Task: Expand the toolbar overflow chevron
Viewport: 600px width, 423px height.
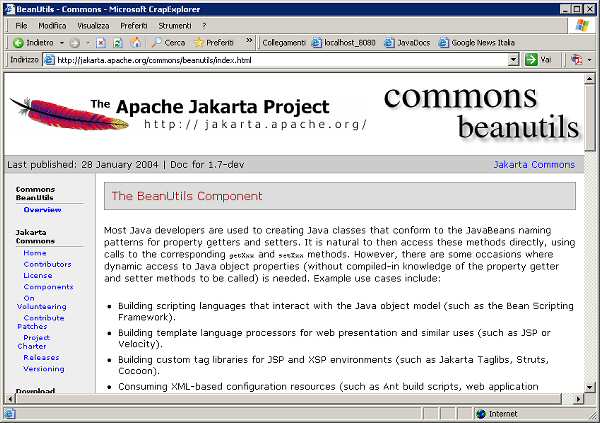Action: tap(249, 40)
